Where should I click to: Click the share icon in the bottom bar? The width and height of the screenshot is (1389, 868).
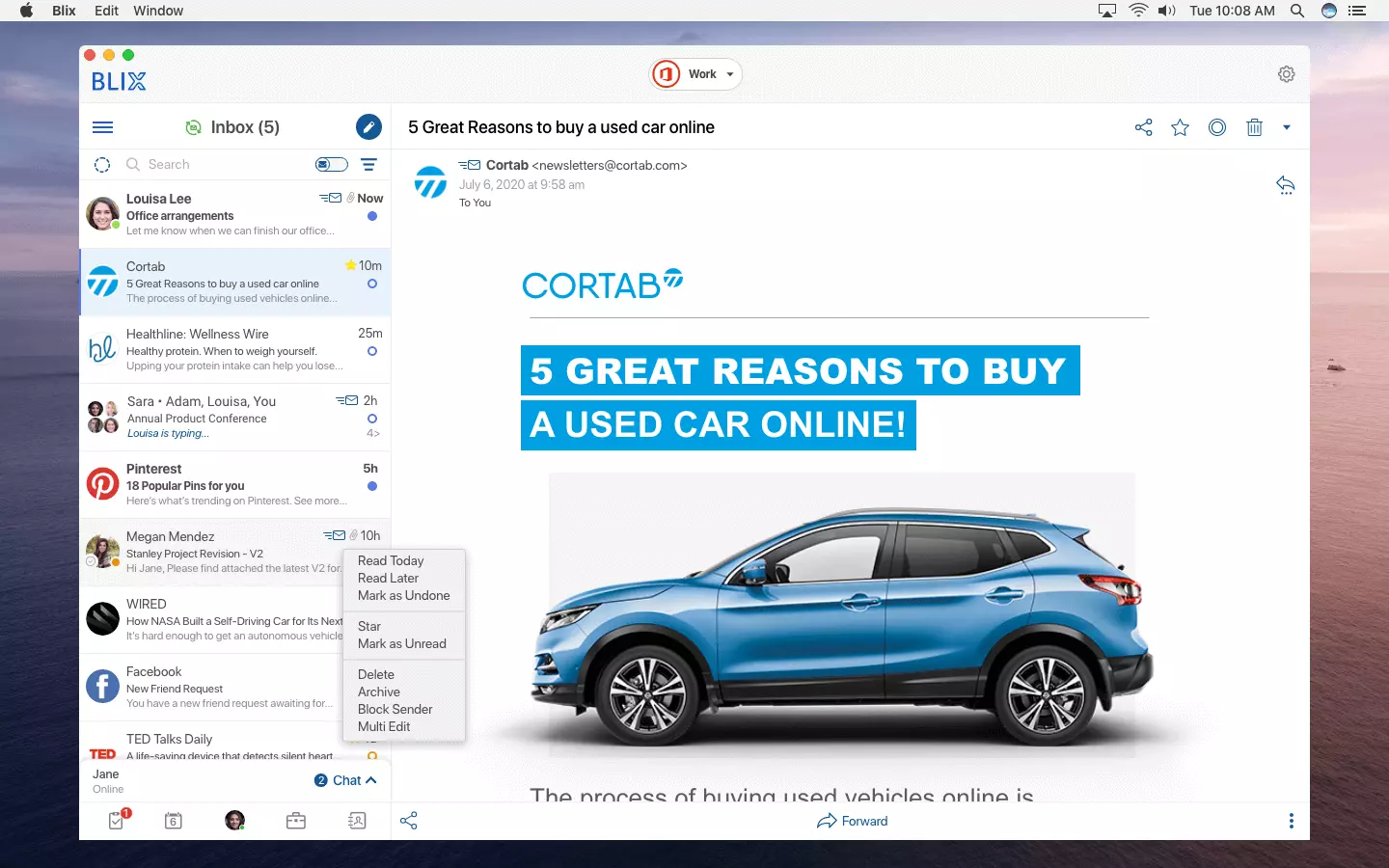click(409, 821)
